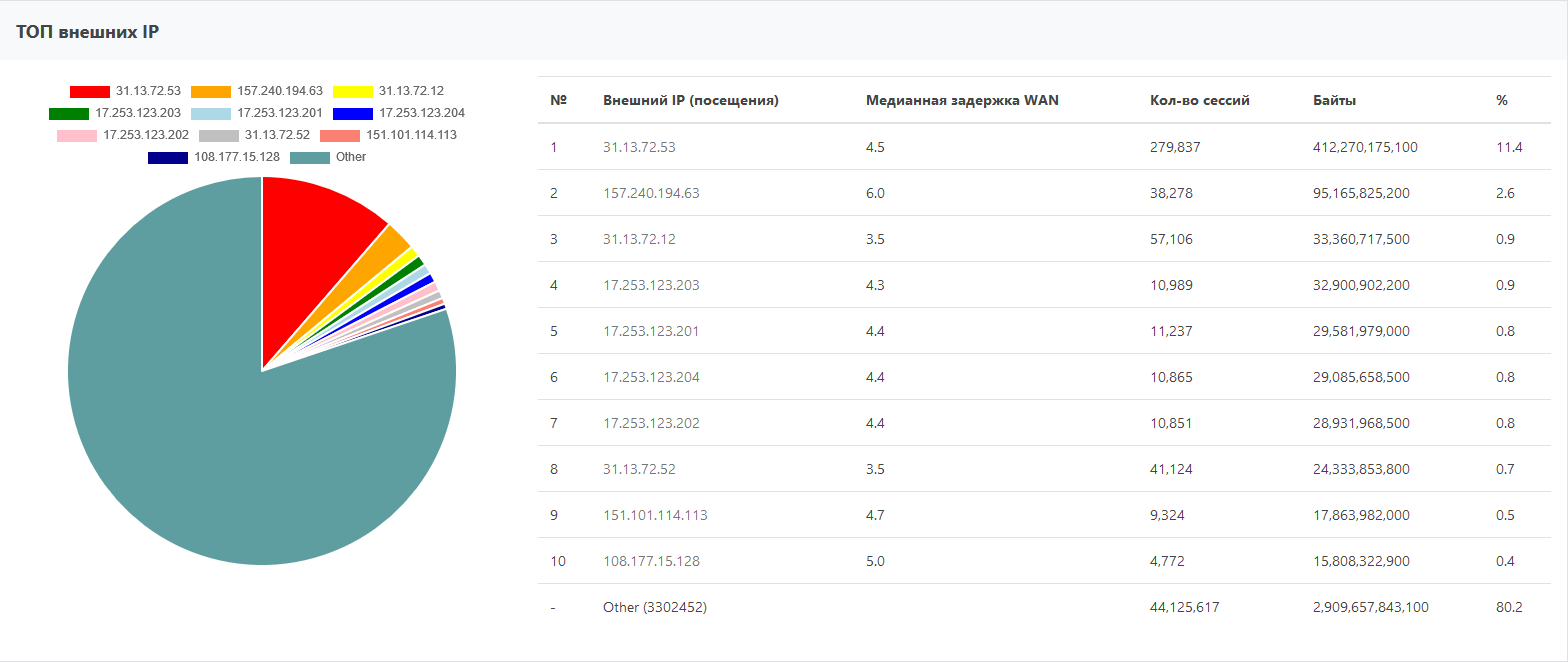Select median delay value 5.0
1568x662 pixels.
click(x=875, y=561)
